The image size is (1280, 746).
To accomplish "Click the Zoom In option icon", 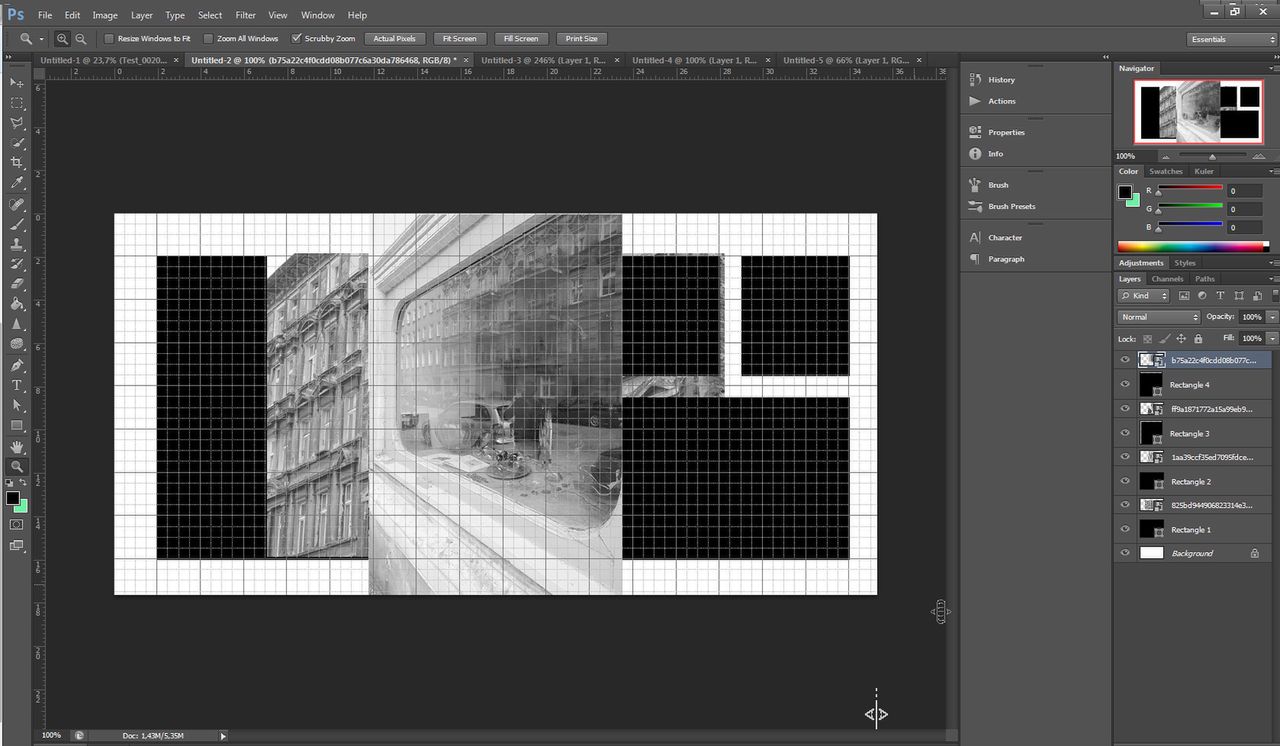I will tap(62, 39).
